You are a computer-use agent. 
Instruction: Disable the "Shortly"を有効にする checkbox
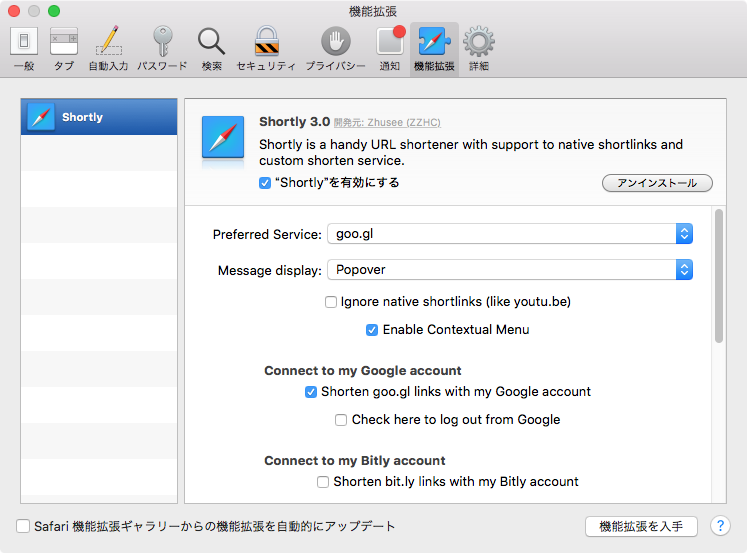(x=265, y=183)
